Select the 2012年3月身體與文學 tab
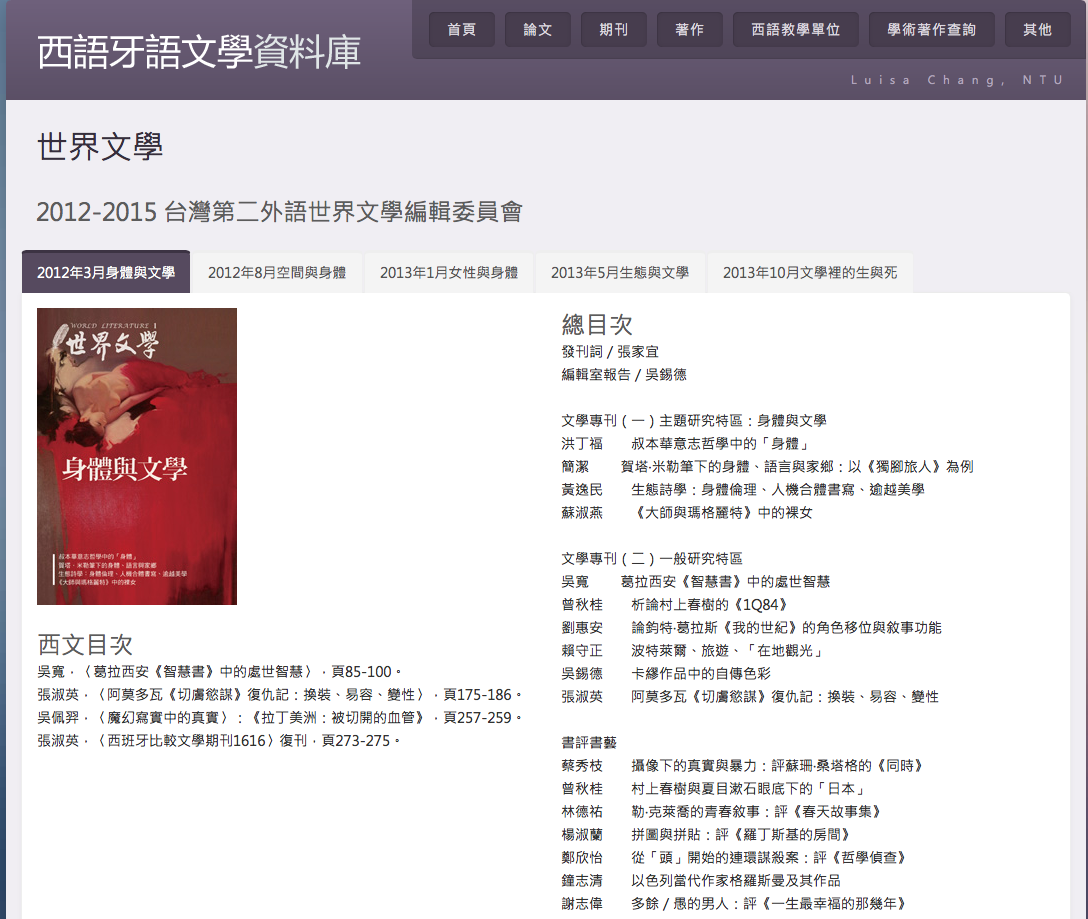The width and height of the screenshot is (1088, 919). coord(106,272)
